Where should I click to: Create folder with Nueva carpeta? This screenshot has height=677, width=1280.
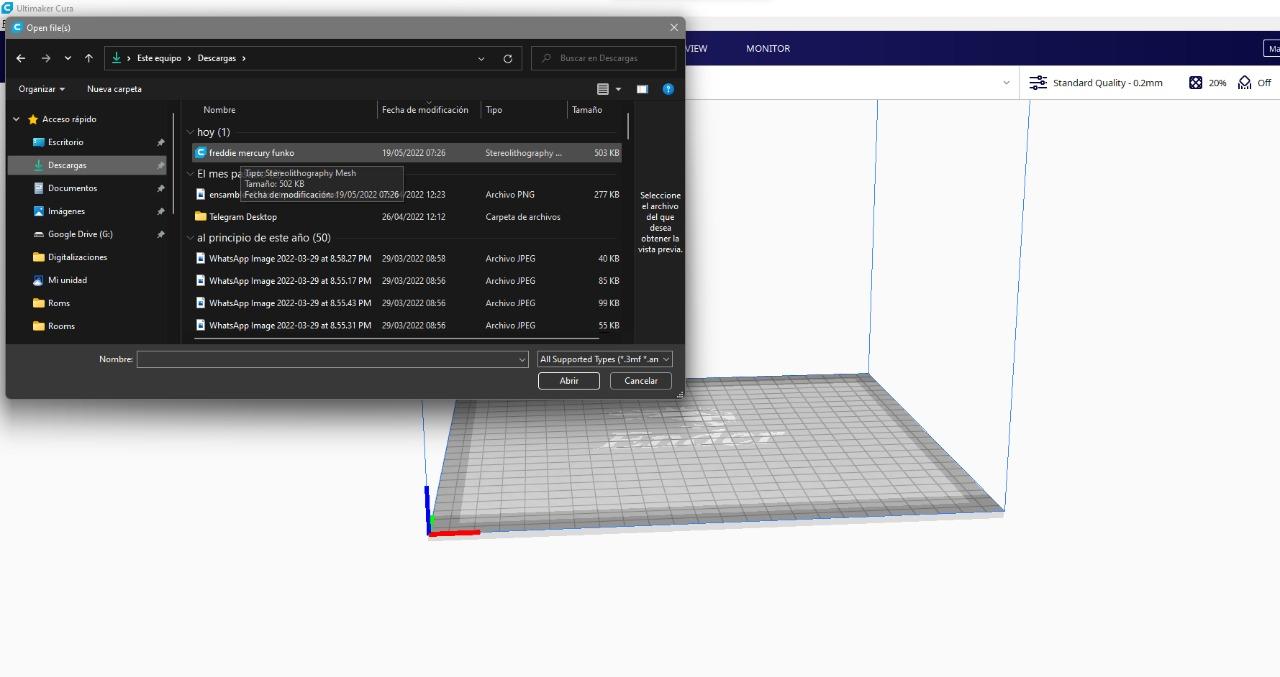click(x=114, y=89)
